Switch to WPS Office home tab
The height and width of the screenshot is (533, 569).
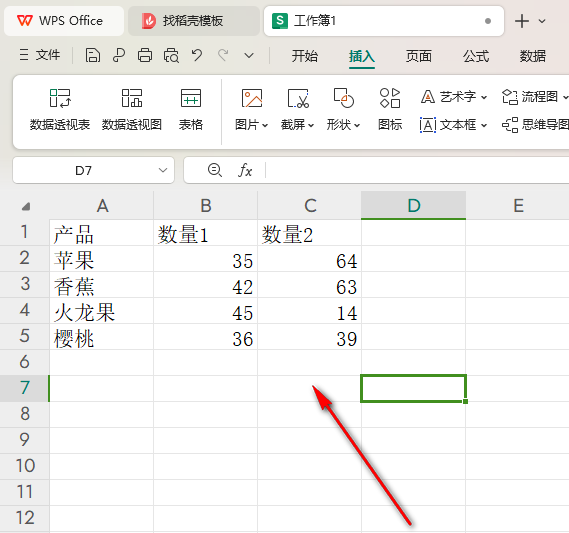pos(64,21)
